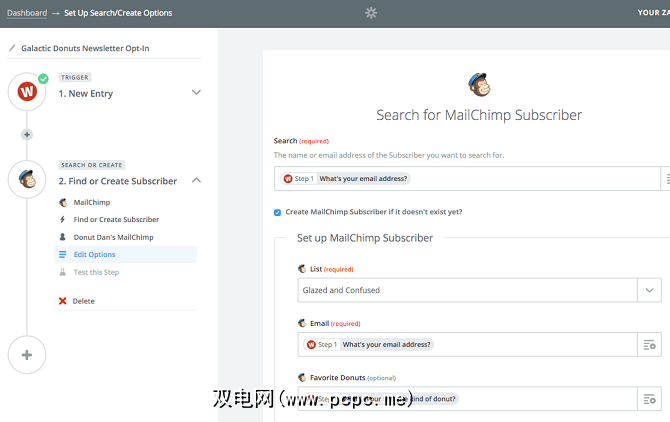Screen dimensions: 670x422
Task: Click insert-field icon beside Email field
Action: click(649, 345)
